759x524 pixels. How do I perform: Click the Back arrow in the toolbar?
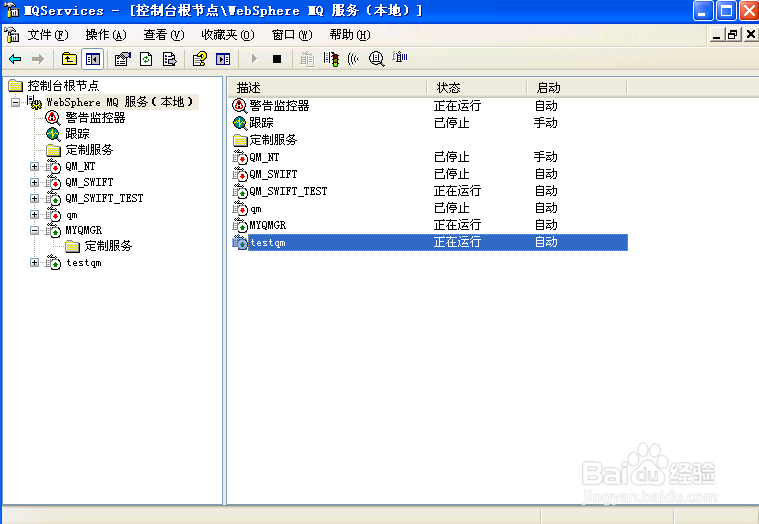[x=15, y=59]
